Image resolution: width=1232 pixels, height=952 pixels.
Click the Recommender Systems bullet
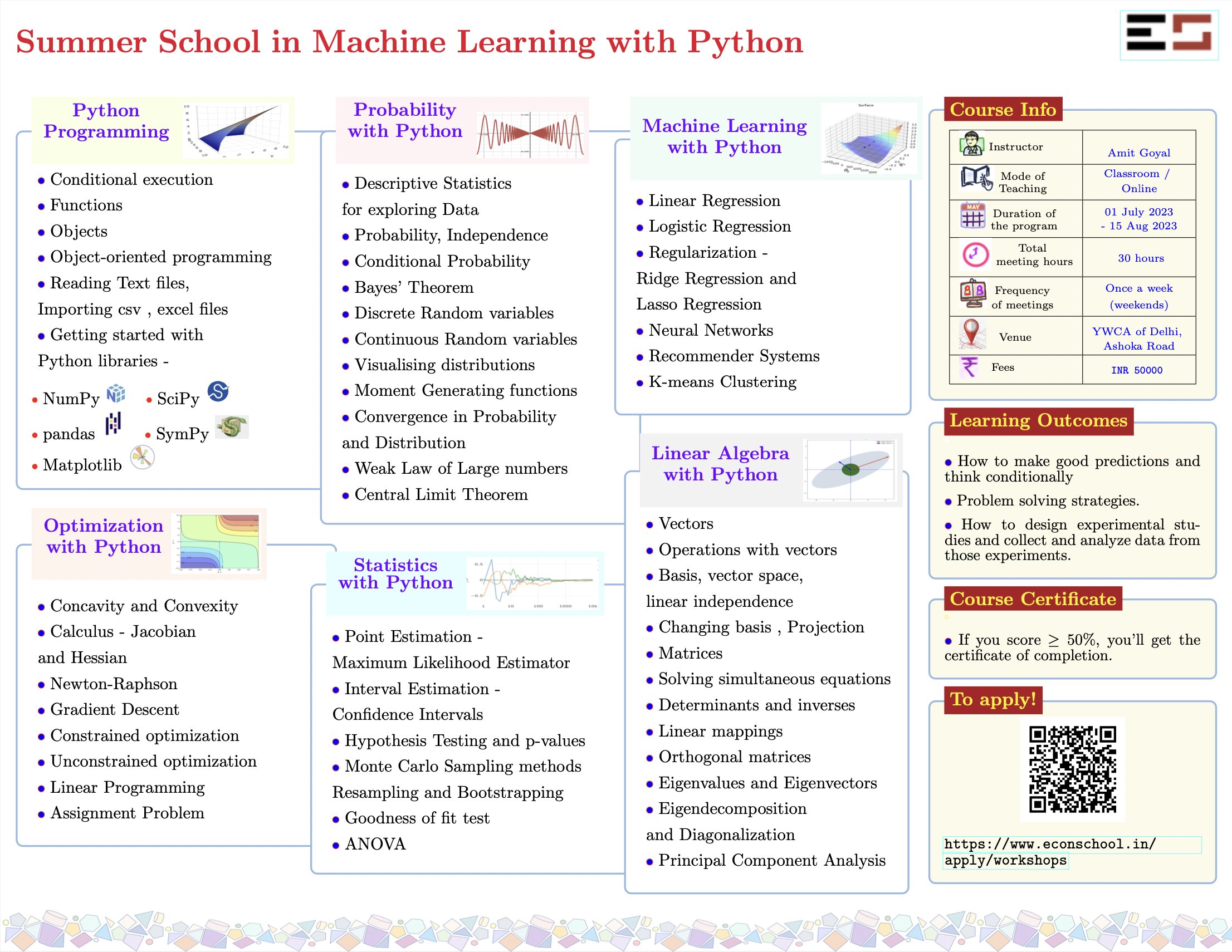coord(728,356)
